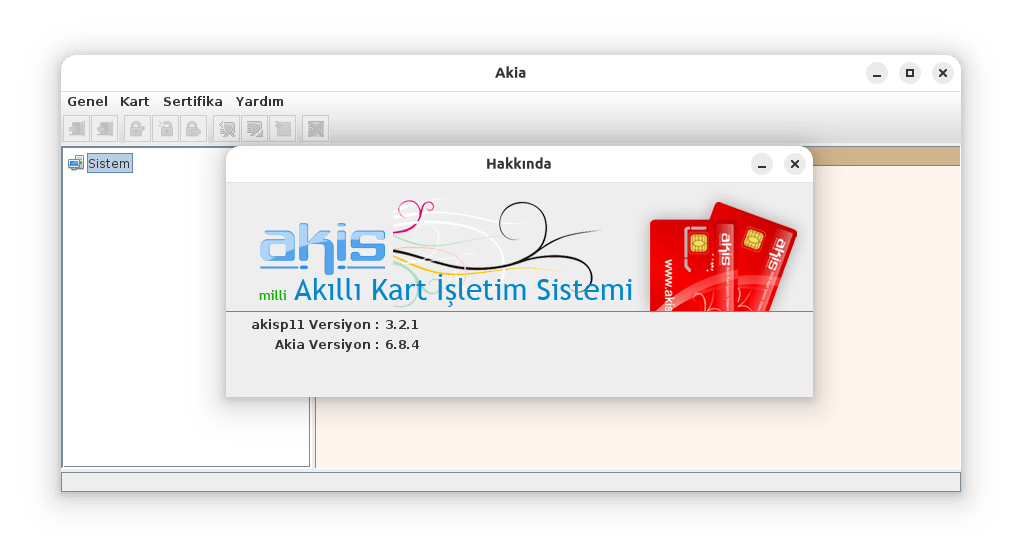Click the certificate-with-left-arrow toolbar icon
This screenshot has width=1022, height=559.
tap(227, 128)
